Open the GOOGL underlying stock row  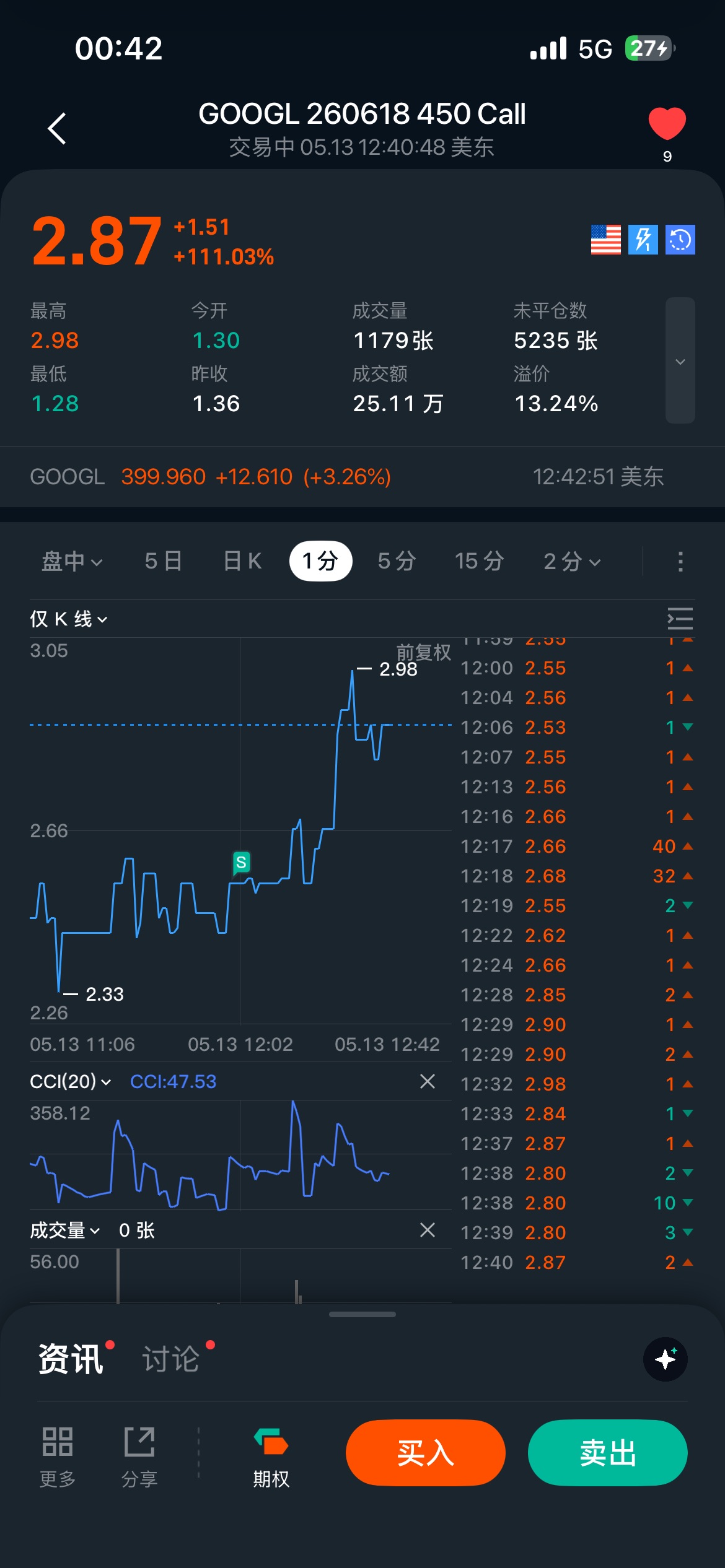(362, 477)
